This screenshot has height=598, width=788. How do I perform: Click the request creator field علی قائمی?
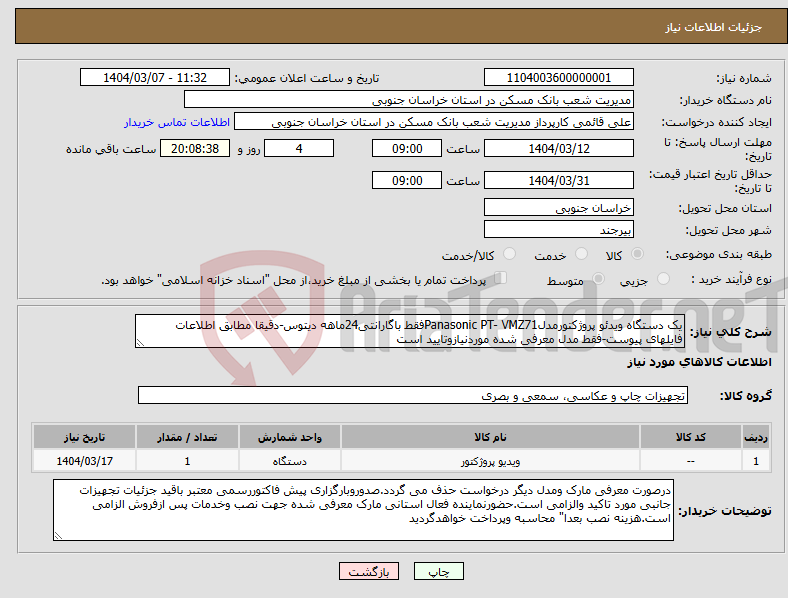(x=434, y=122)
